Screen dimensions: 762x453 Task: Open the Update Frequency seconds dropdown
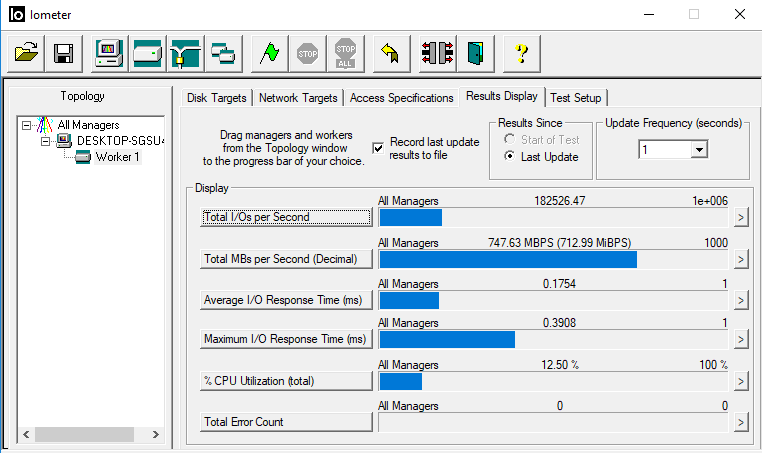699,150
